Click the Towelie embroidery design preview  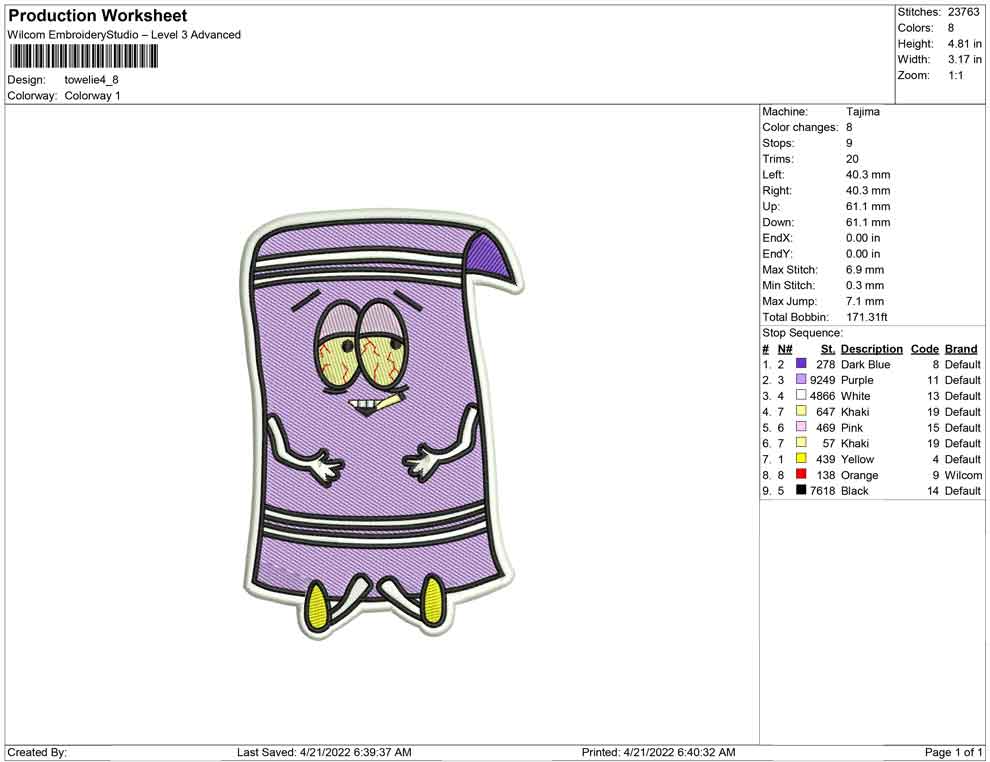click(x=381, y=422)
